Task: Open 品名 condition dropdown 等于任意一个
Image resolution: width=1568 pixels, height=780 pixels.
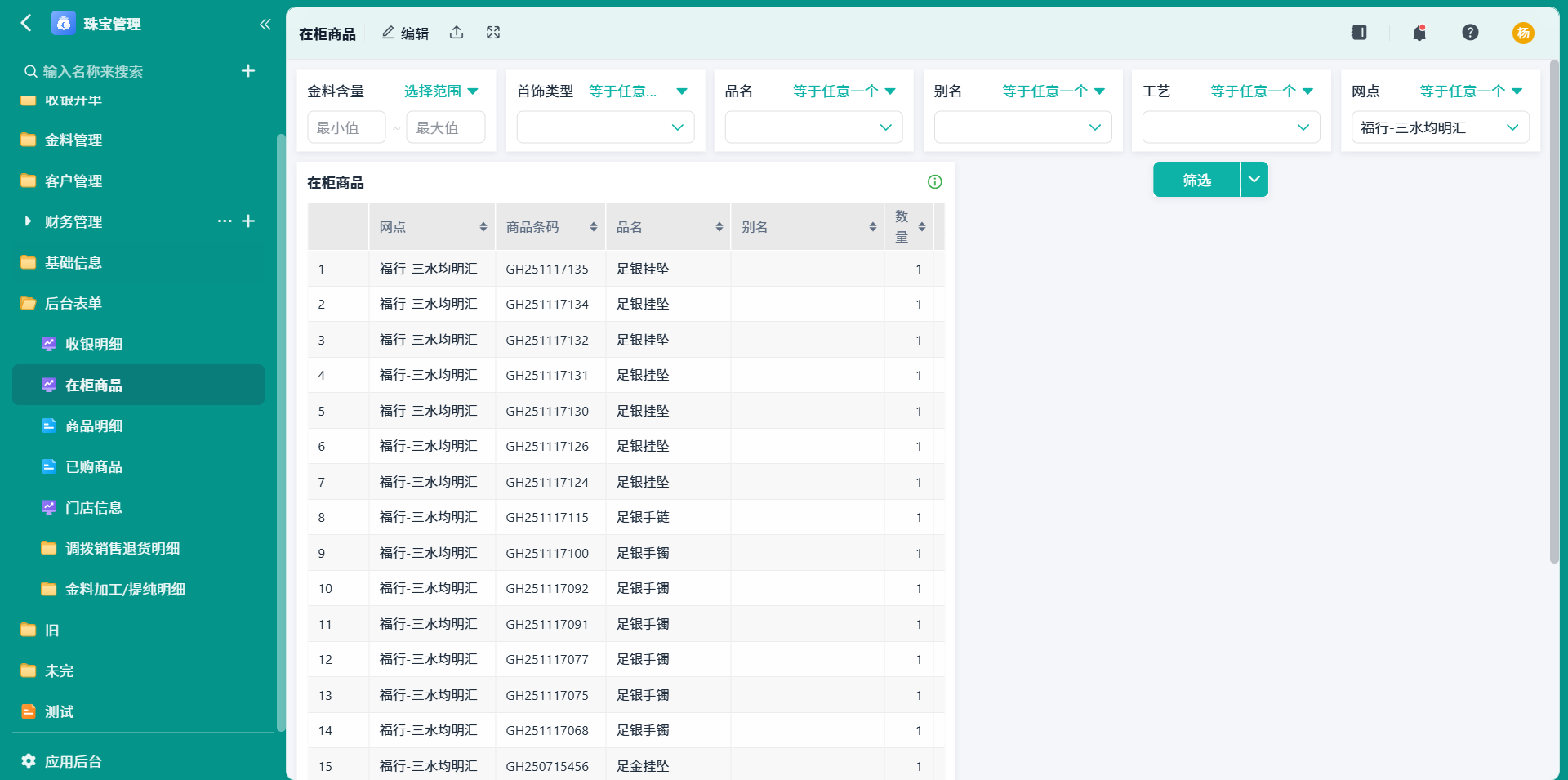Action: click(x=844, y=91)
